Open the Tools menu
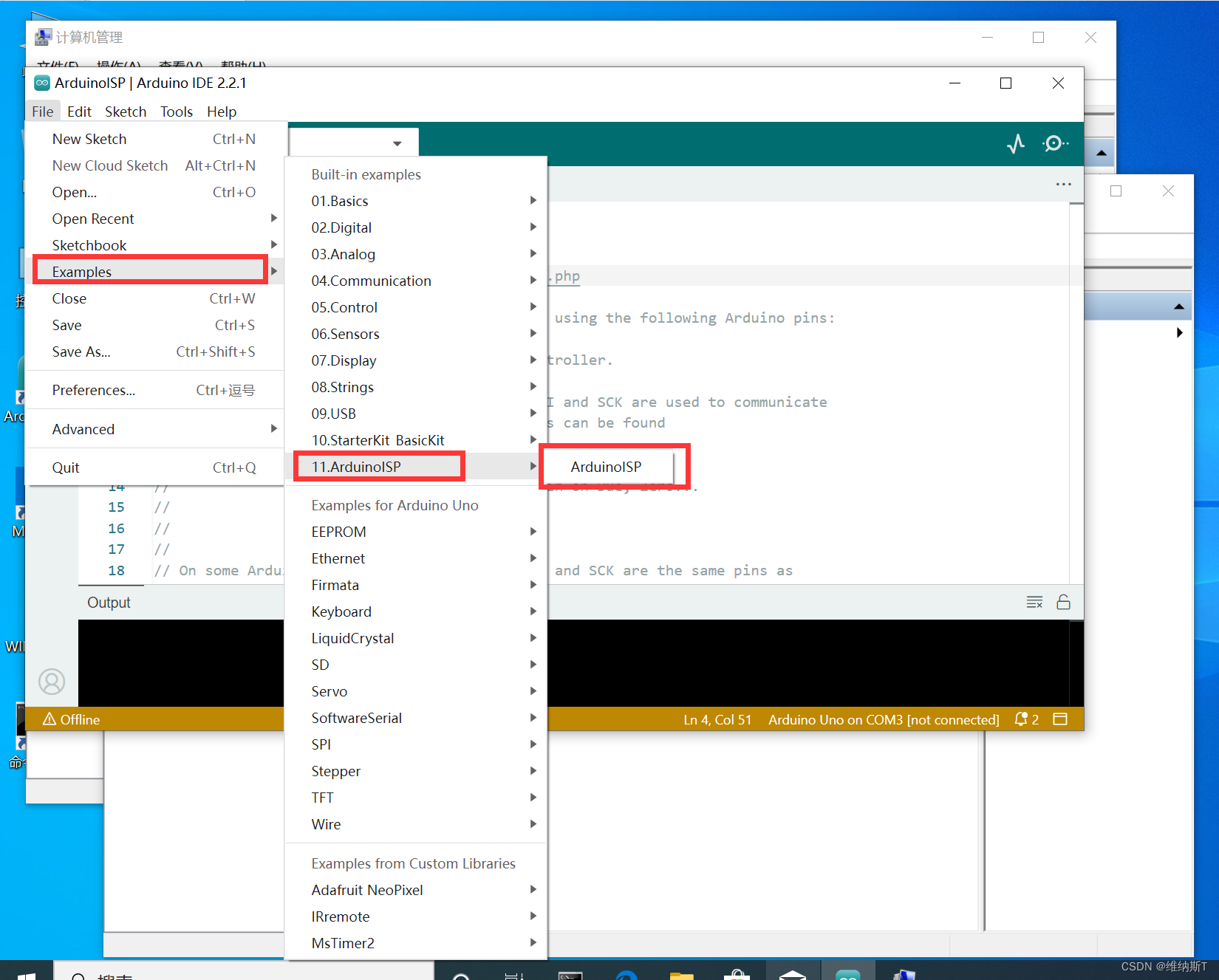Viewport: 1219px width, 980px height. click(x=177, y=112)
